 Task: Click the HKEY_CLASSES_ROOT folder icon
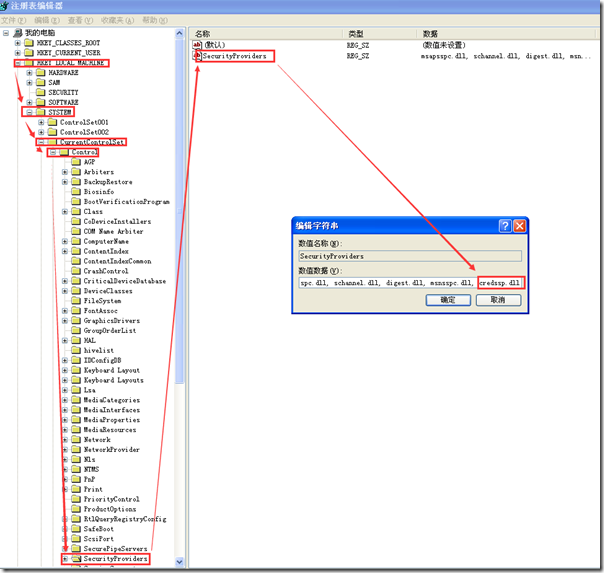coord(29,43)
